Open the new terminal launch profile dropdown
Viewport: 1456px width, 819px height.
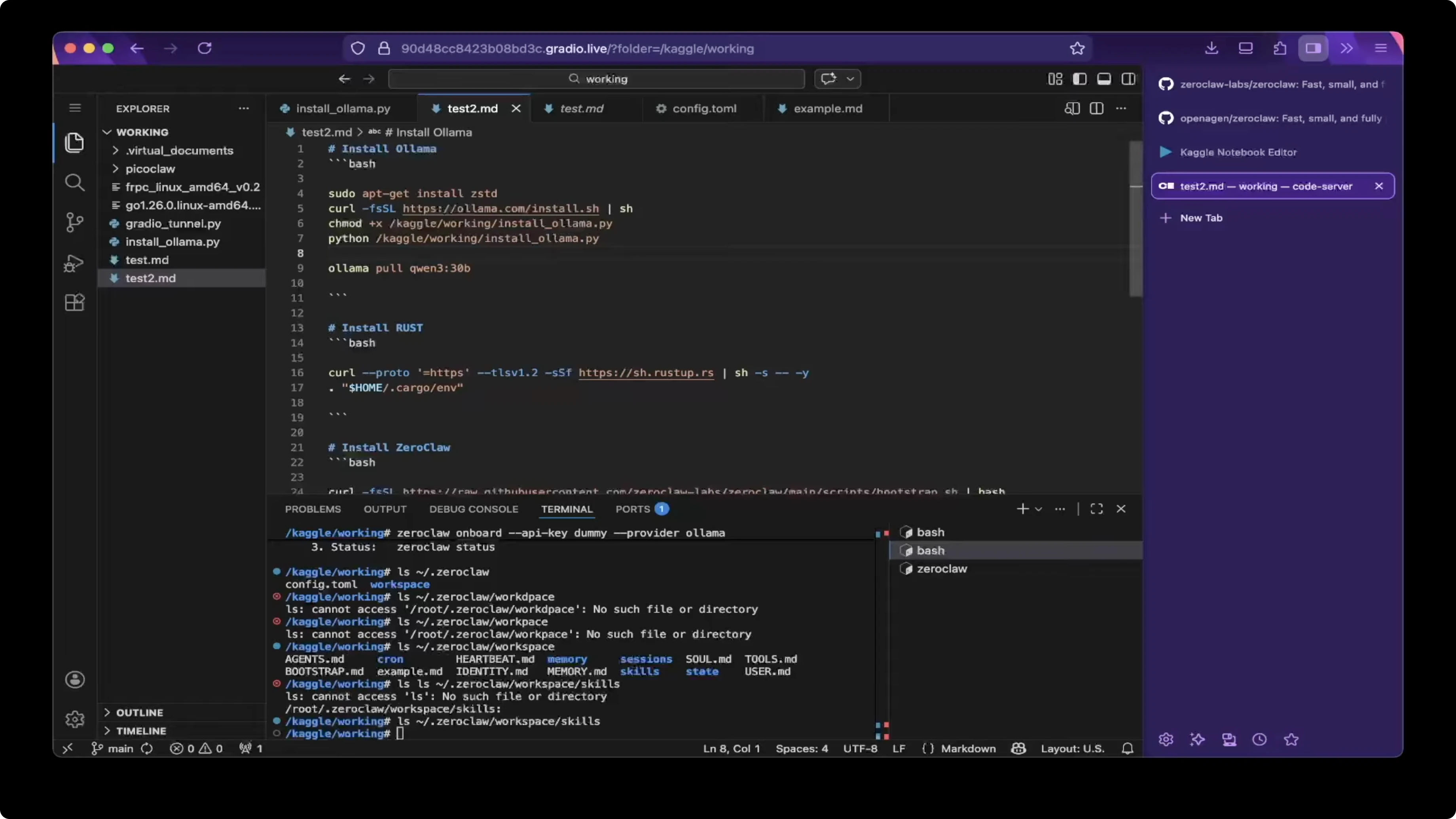pos(1038,509)
